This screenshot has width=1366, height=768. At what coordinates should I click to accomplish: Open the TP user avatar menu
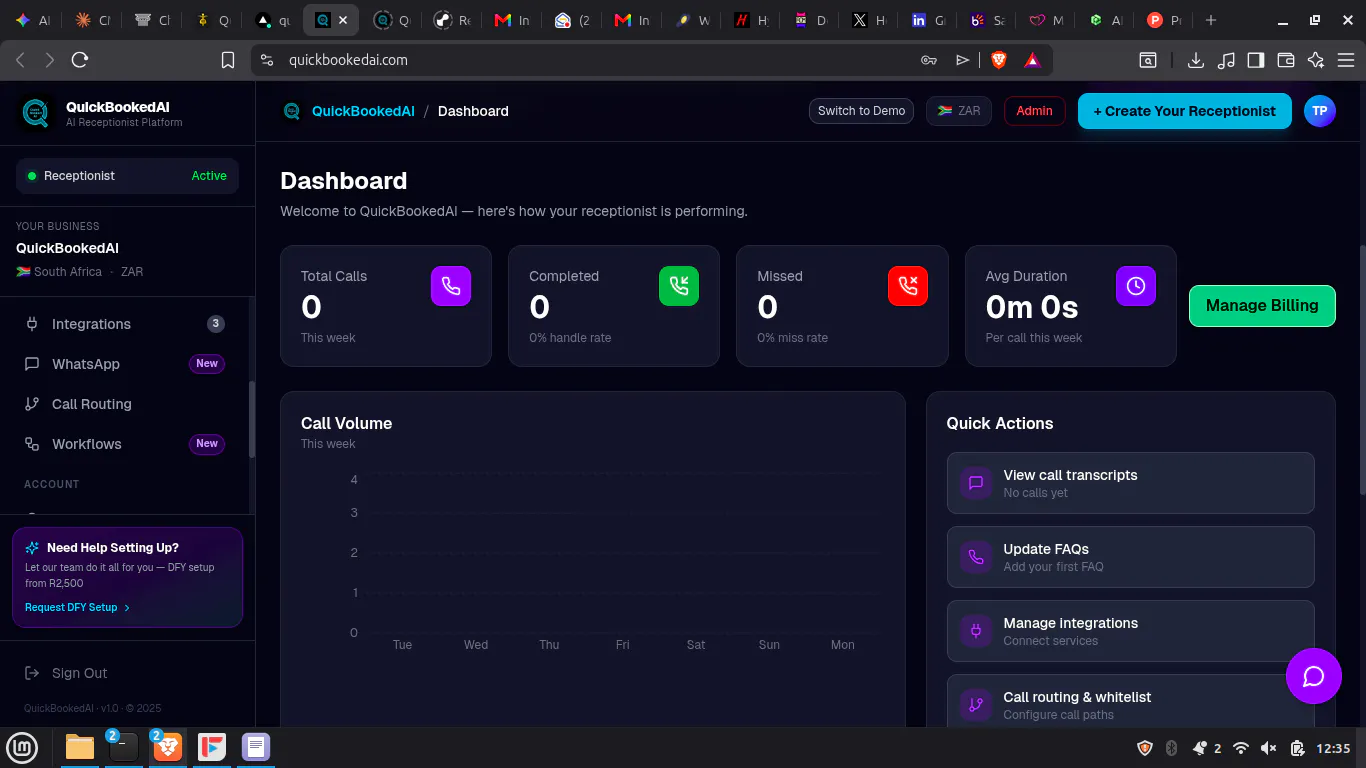[1320, 111]
